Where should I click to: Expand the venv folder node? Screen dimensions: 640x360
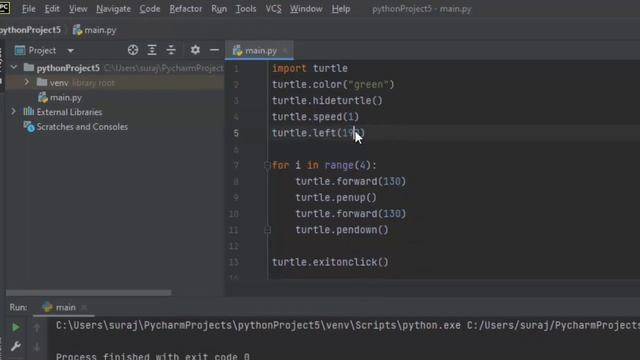[27, 82]
